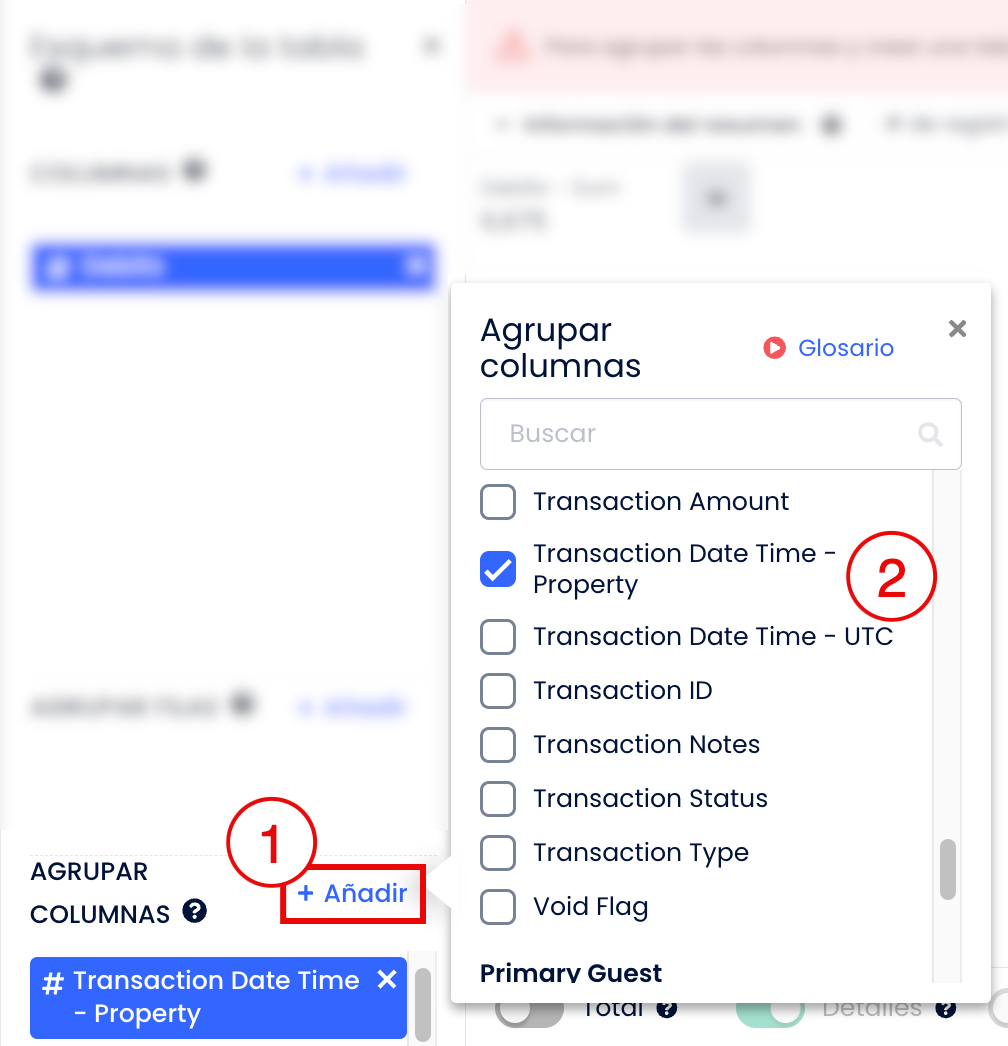Screen dimensions: 1008x1046
Task: Click the search magnifier icon in Buscar
Action: pos(930,434)
